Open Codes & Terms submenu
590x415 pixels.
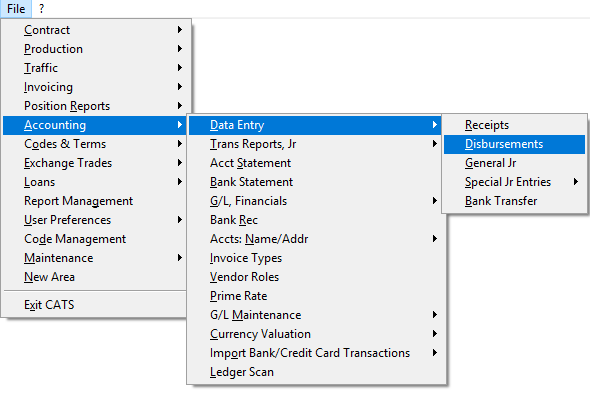(94, 144)
